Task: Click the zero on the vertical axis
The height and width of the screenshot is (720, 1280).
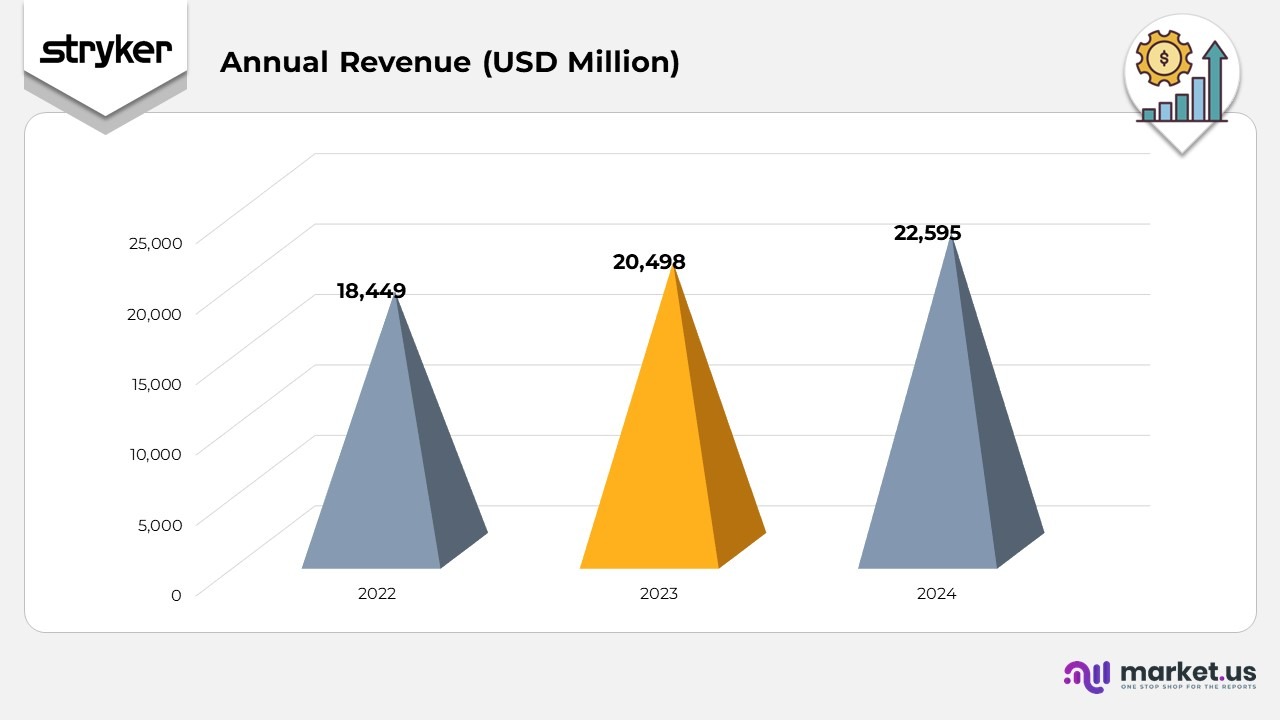Action: pyautogui.click(x=175, y=595)
